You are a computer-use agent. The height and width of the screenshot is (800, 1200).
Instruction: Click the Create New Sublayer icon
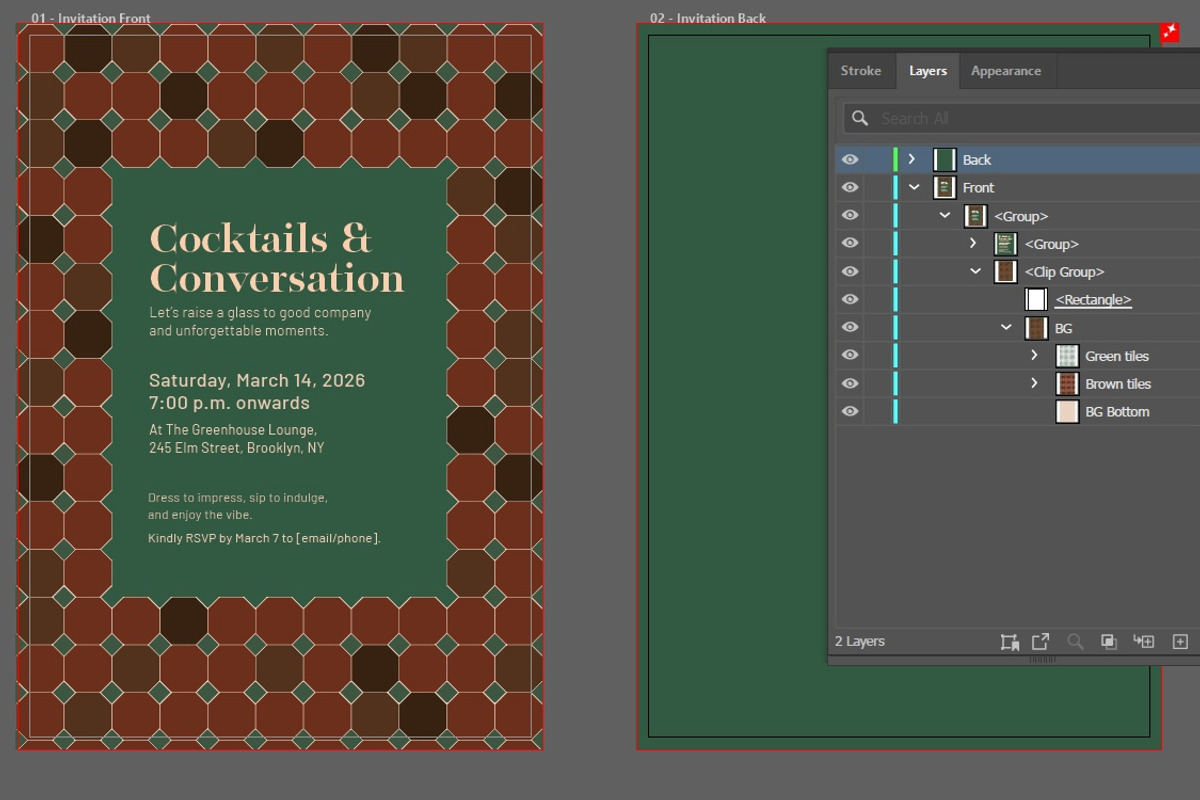pos(1143,642)
